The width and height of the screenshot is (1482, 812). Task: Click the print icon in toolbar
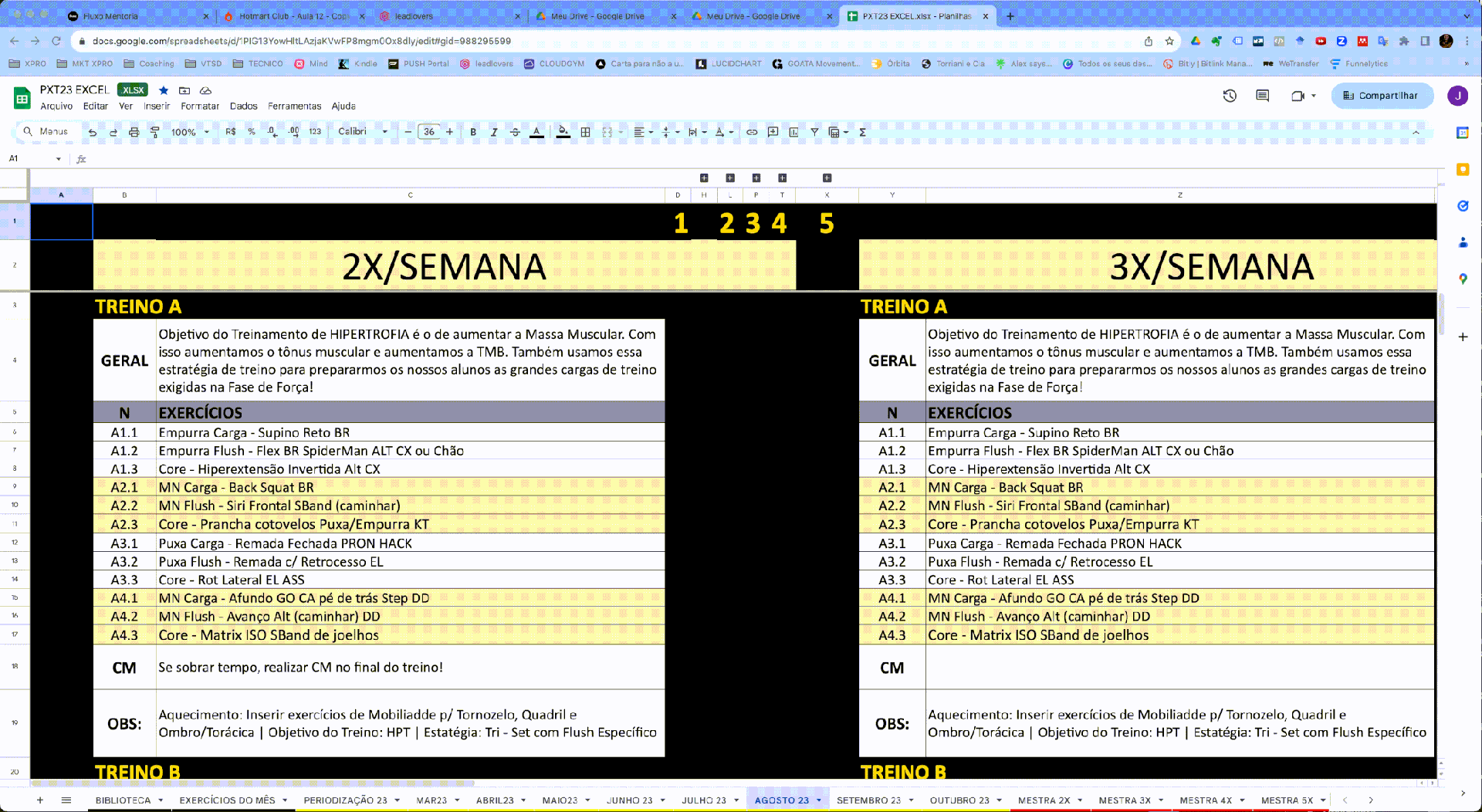(x=134, y=132)
